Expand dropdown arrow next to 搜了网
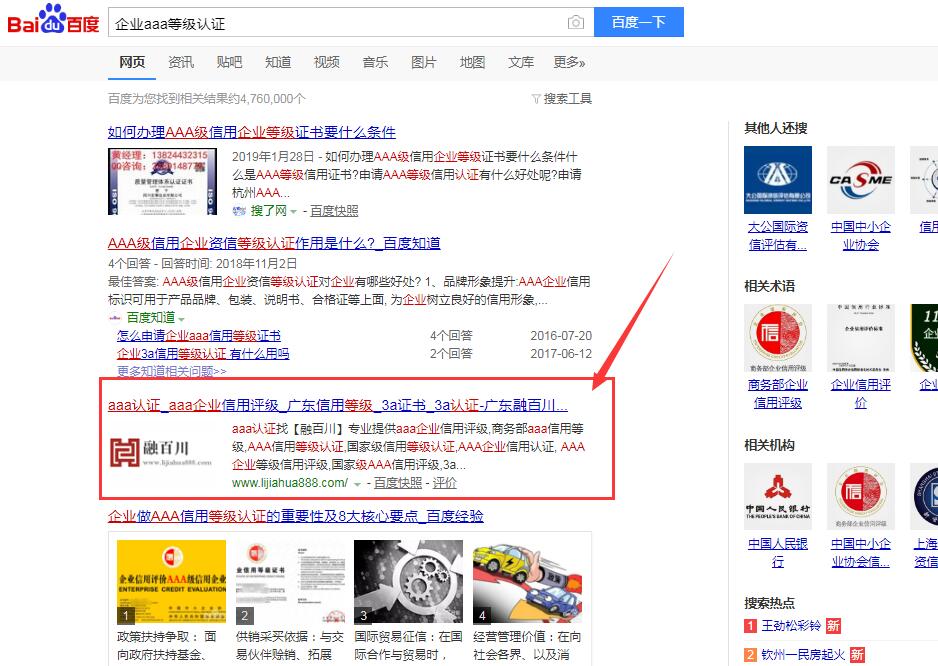The width and height of the screenshot is (938, 666). pyautogui.click(x=294, y=211)
